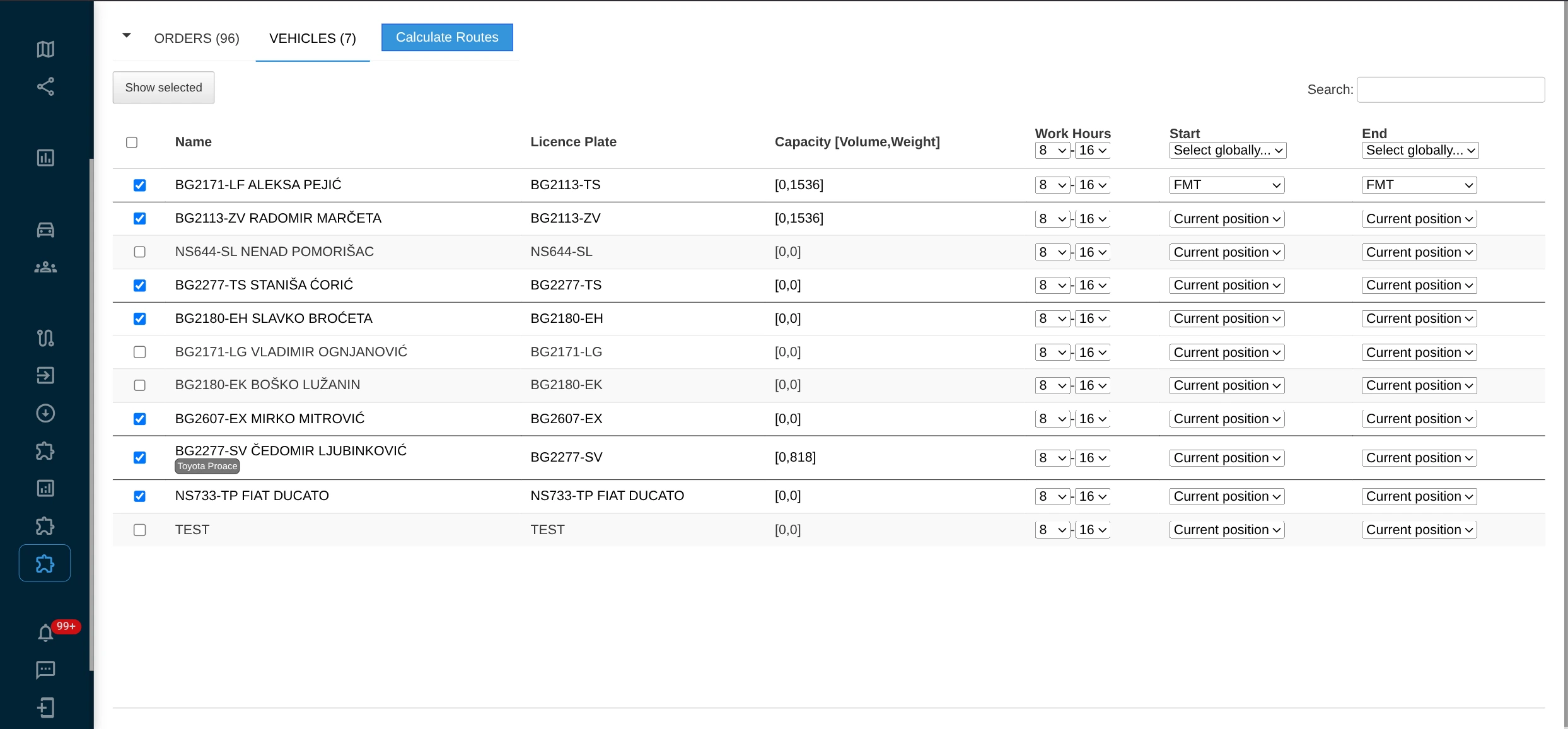Image resolution: width=1568 pixels, height=729 pixels.
Task: Open notifications bell with 99+ badge
Action: coord(45,633)
